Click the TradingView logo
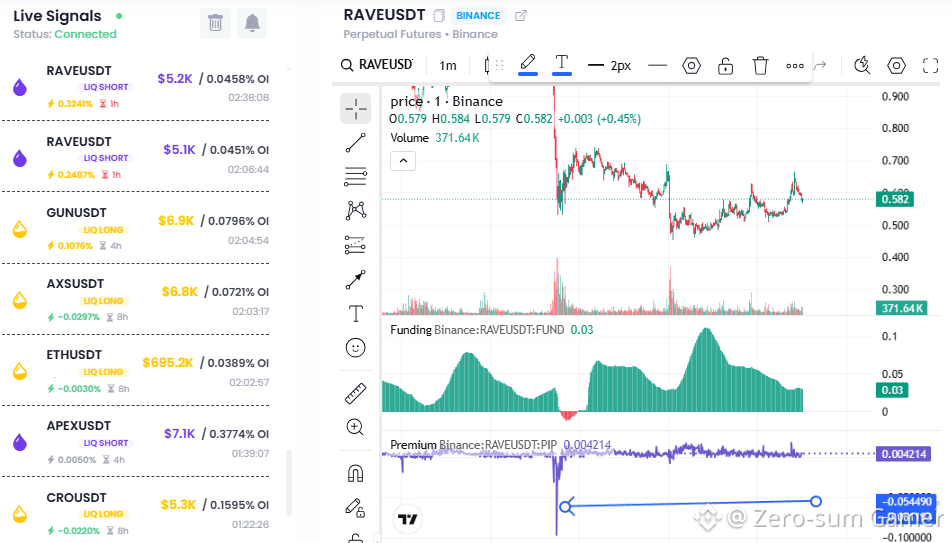The height and width of the screenshot is (543, 952). point(407,519)
